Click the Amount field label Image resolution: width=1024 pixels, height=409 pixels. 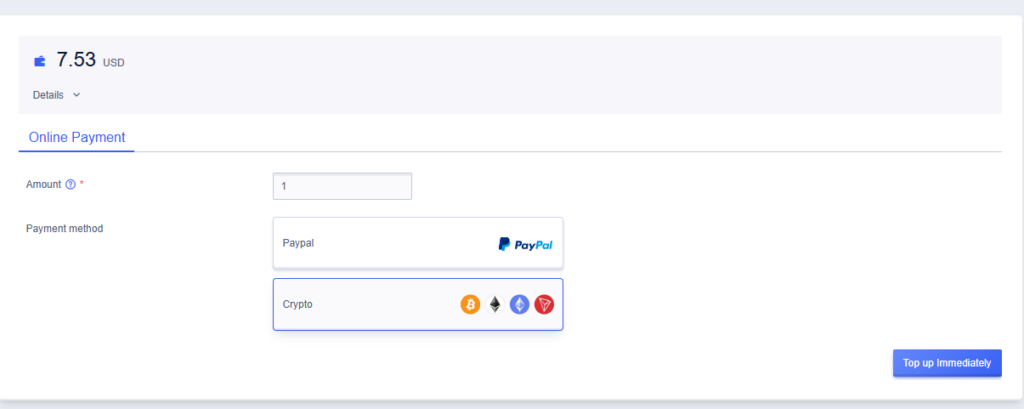pyautogui.click(x=44, y=184)
